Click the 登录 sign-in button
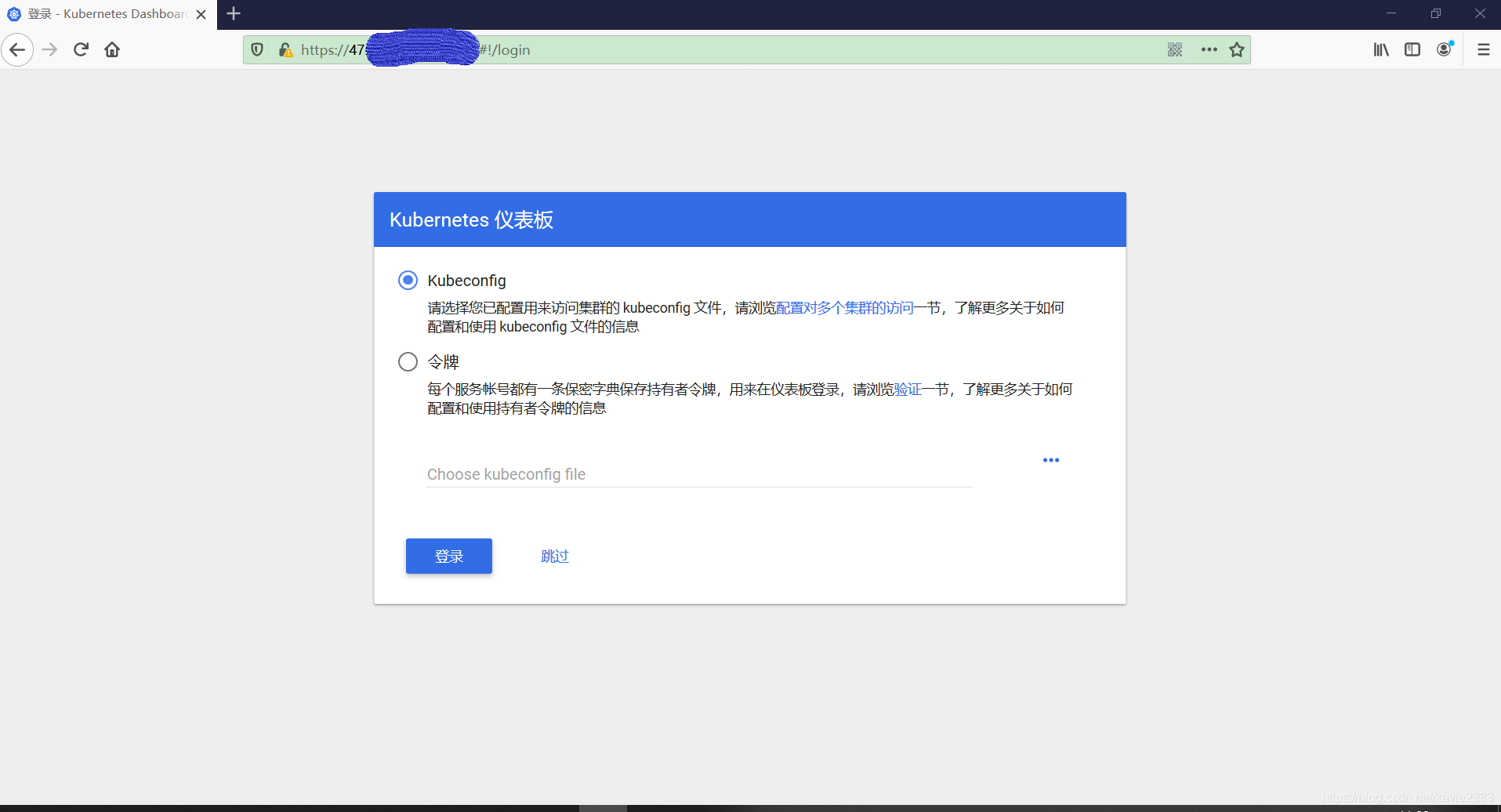This screenshot has height=812, width=1501. tap(449, 556)
